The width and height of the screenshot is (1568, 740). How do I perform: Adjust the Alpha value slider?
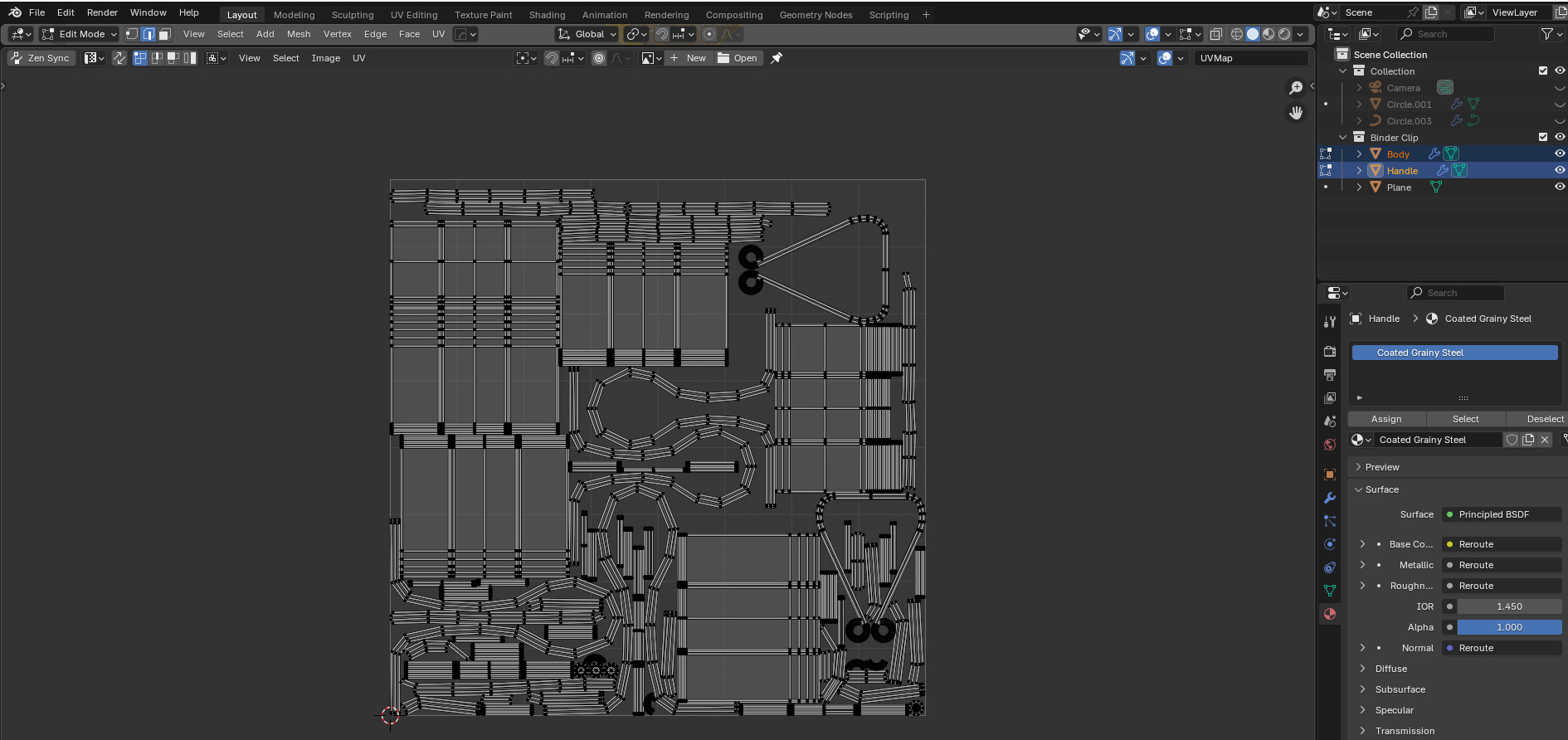click(1509, 627)
